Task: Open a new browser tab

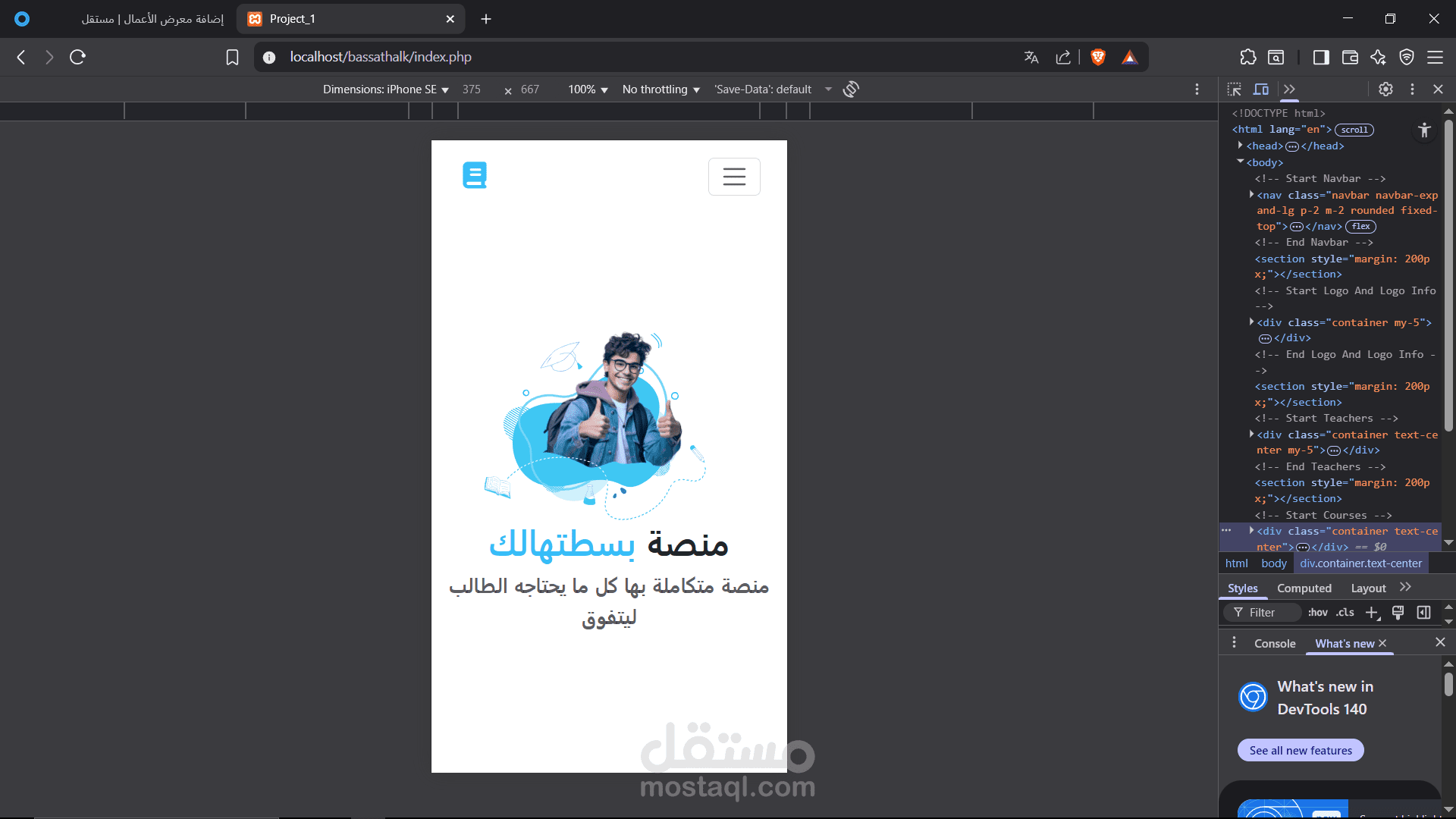Action: [x=486, y=19]
